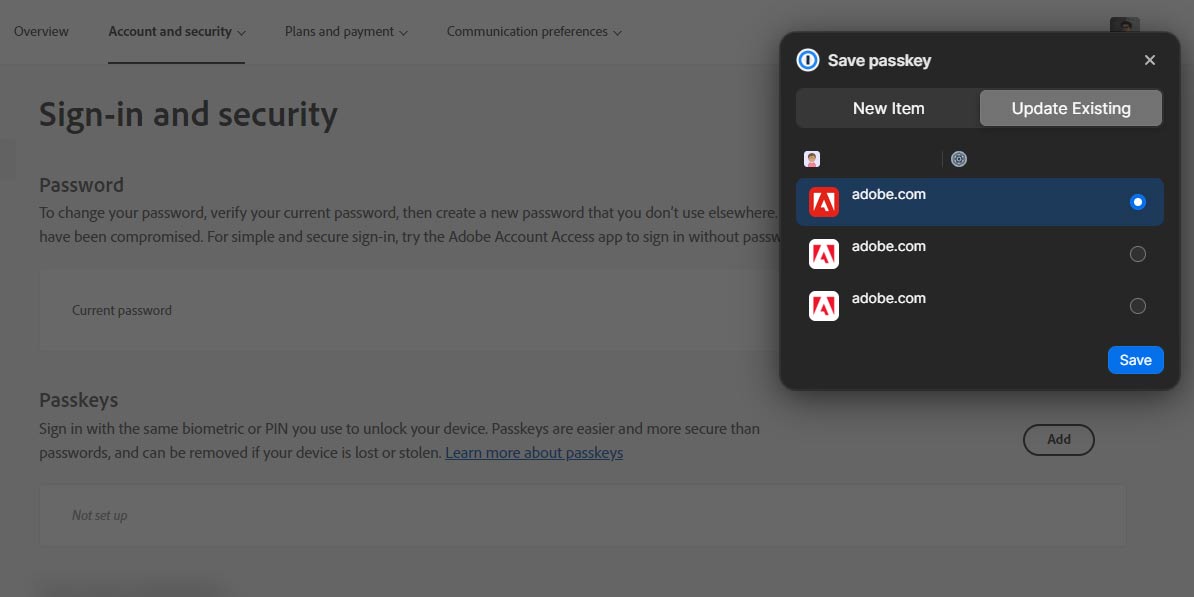Click the 1Password logo in the dialog header

pos(808,60)
